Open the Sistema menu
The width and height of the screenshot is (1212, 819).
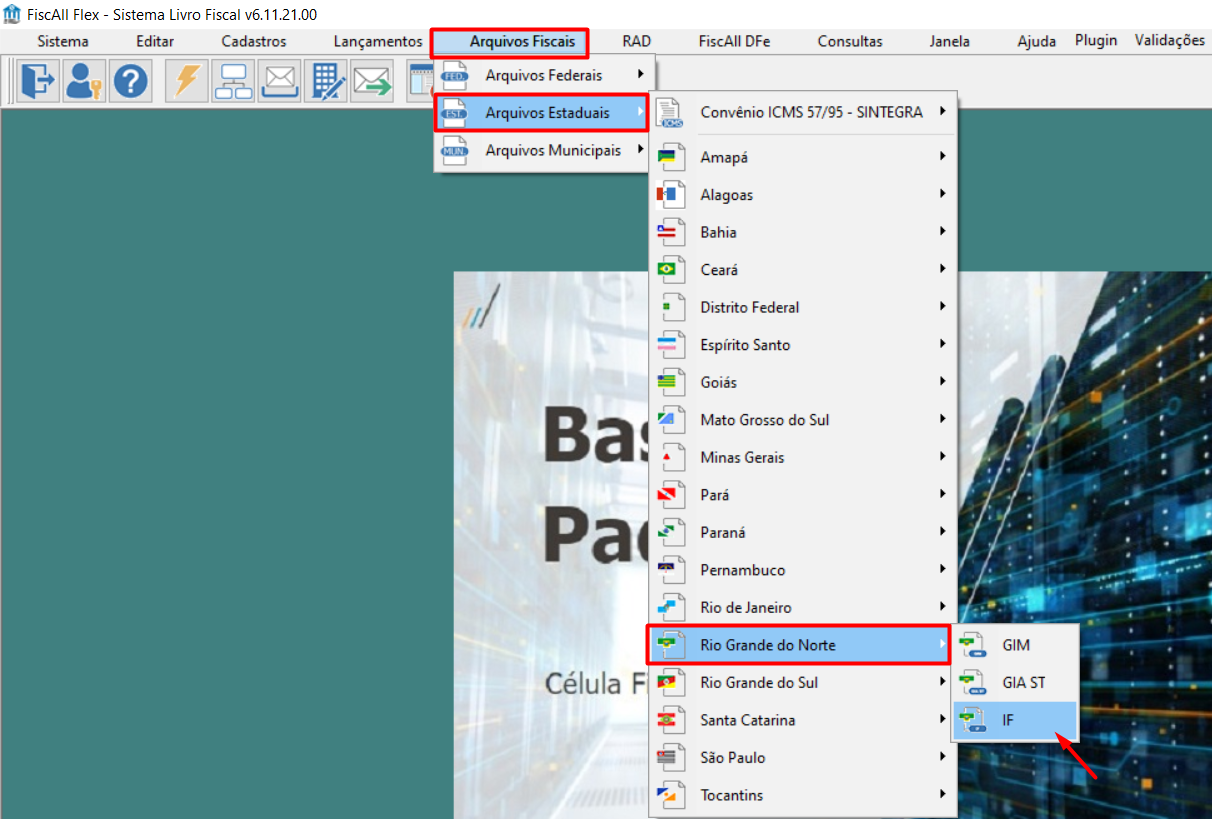point(63,42)
